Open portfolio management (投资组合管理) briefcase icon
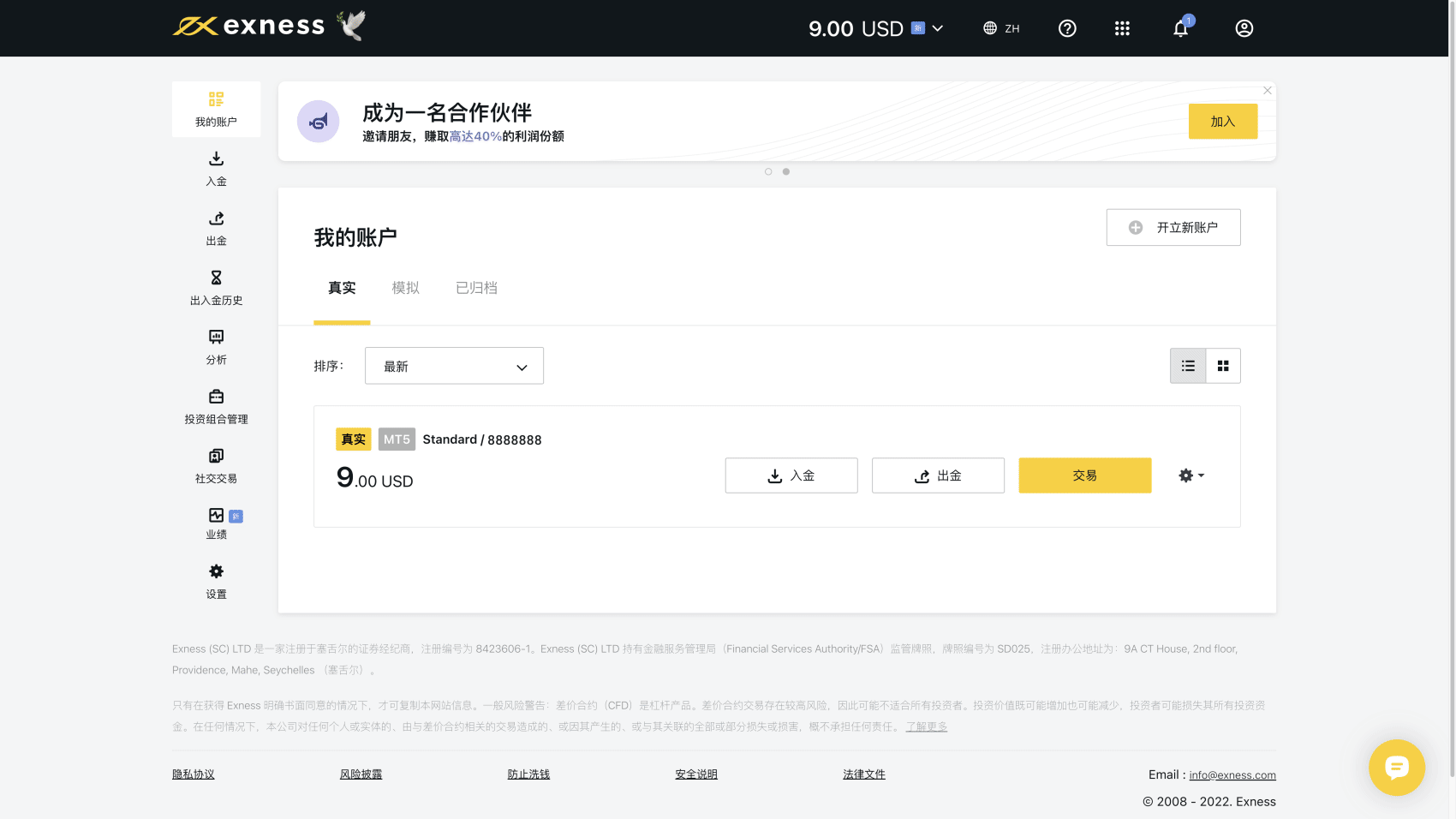The height and width of the screenshot is (819, 1456). pos(216,397)
